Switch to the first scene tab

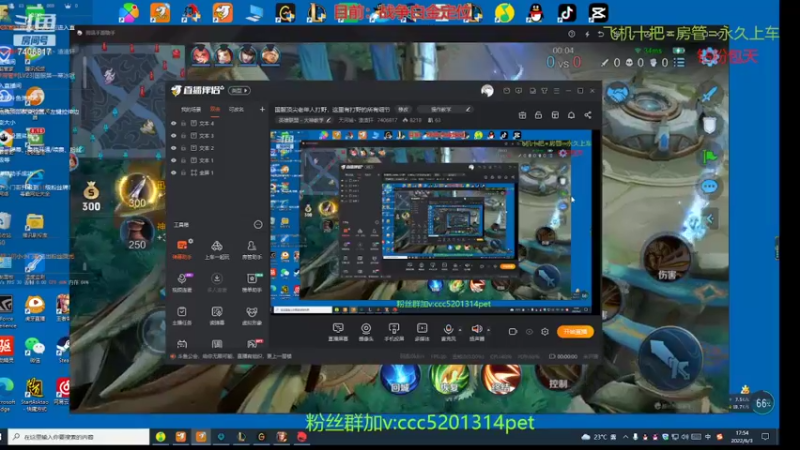(x=191, y=109)
